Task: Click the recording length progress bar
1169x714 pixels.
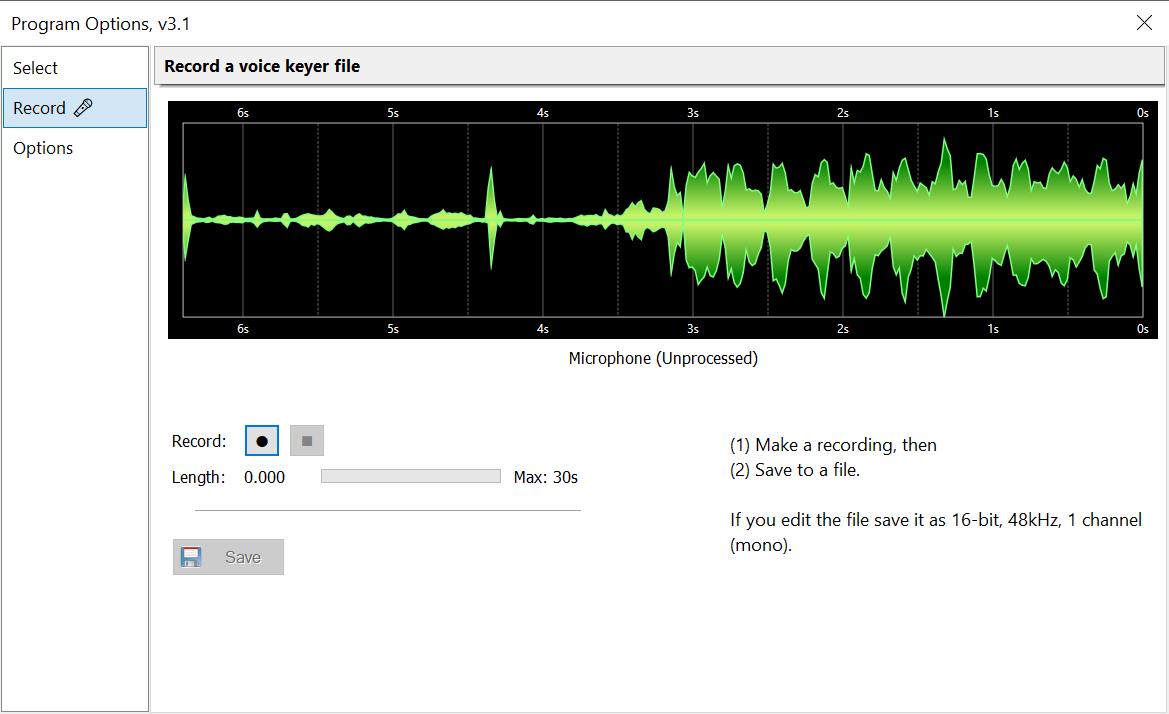Action: [410, 477]
